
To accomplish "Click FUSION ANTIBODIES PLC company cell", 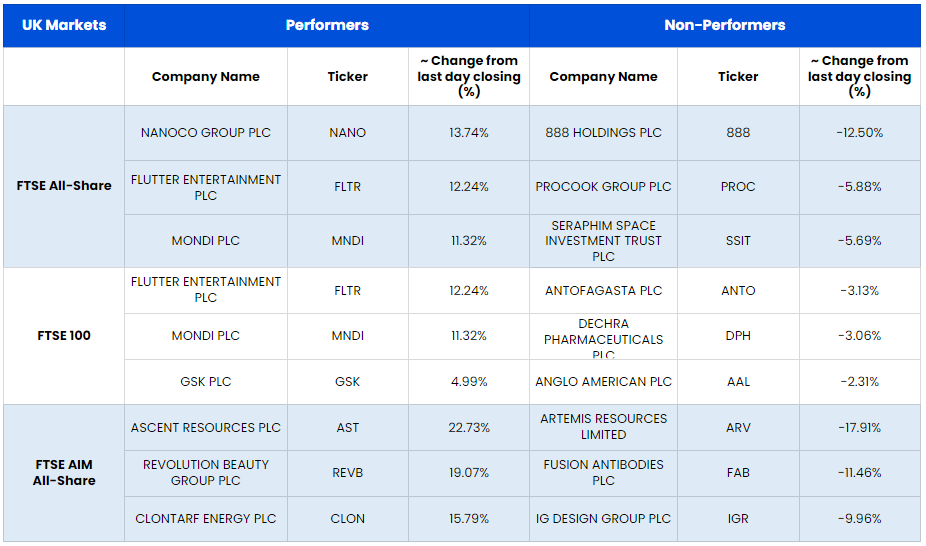I will point(603,473).
